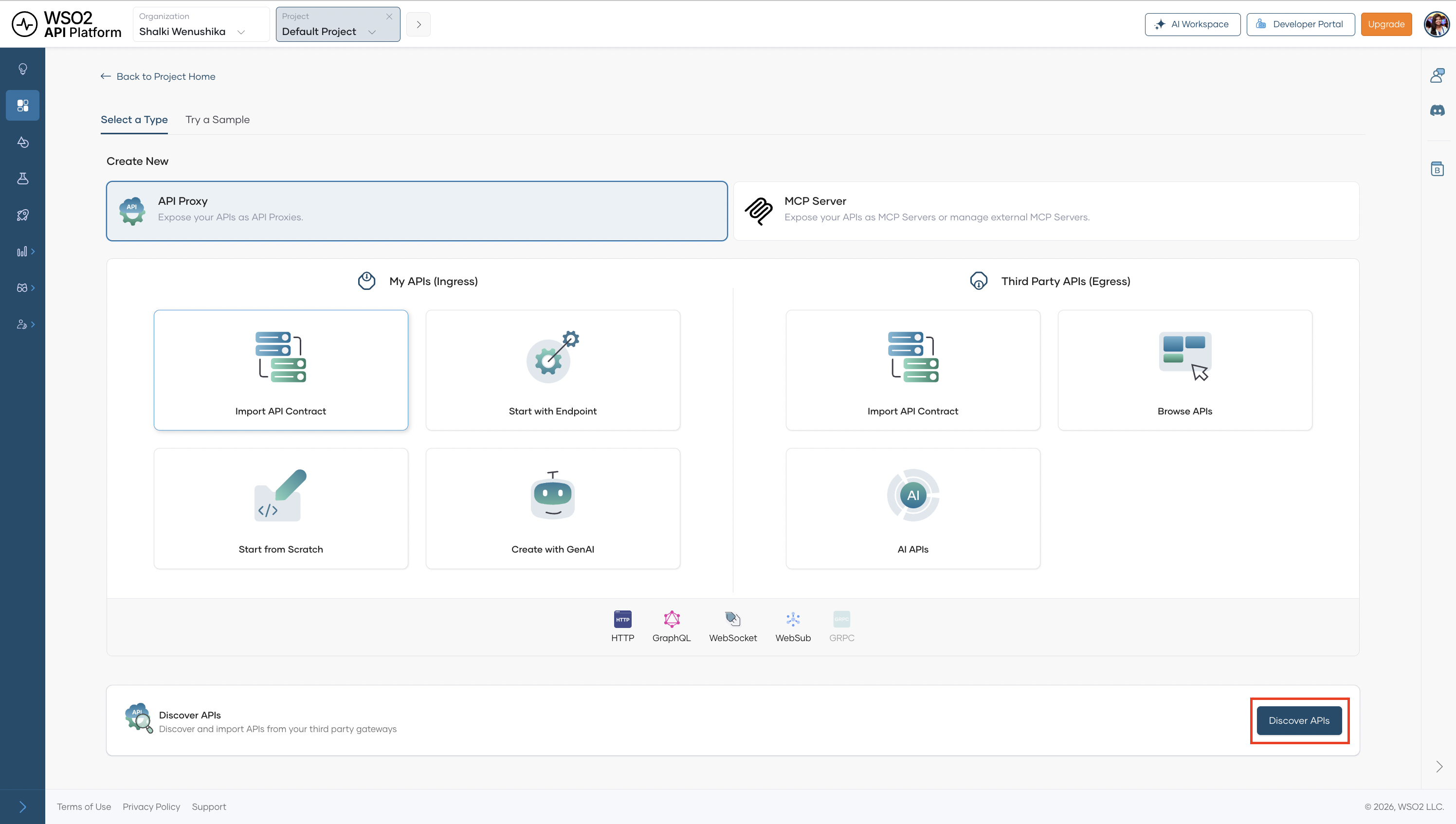
Task: Click the Third Party APIs (Egress) heading icon
Action: click(979, 281)
